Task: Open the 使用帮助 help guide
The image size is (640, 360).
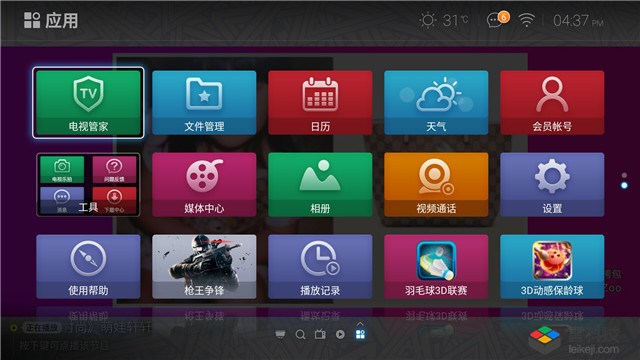Action: pyautogui.click(x=88, y=267)
